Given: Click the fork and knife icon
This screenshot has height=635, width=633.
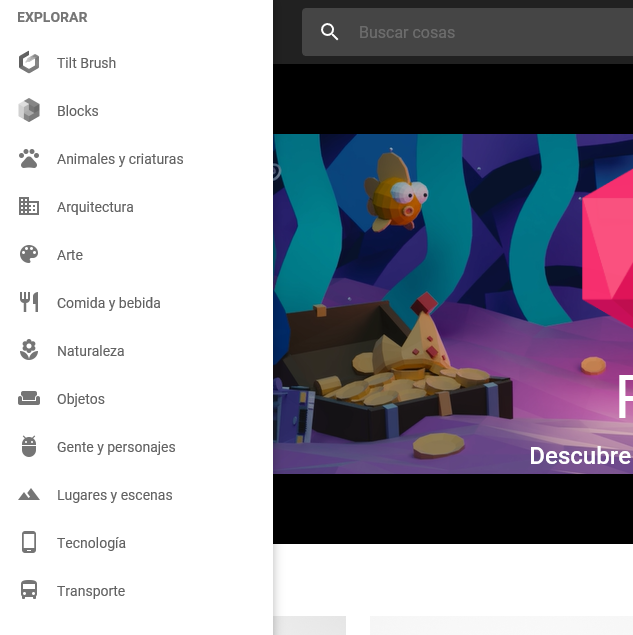Looking at the screenshot, I should 29,303.
